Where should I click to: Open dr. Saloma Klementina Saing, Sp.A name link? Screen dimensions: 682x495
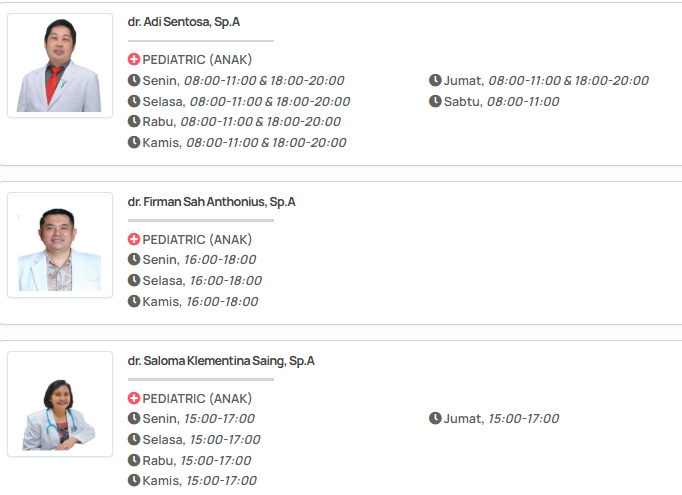221,360
